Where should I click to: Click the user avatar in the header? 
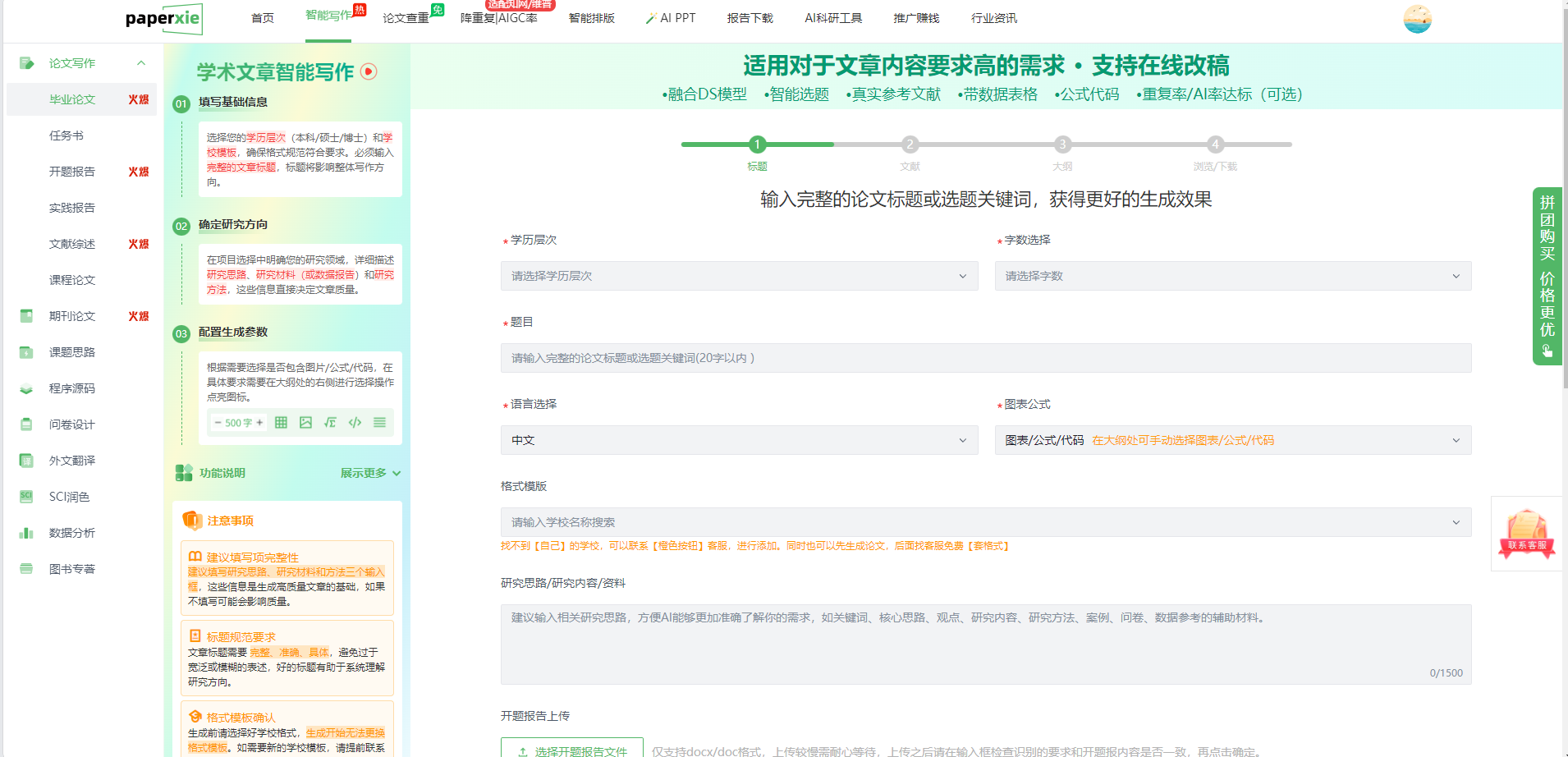tap(1417, 19)
